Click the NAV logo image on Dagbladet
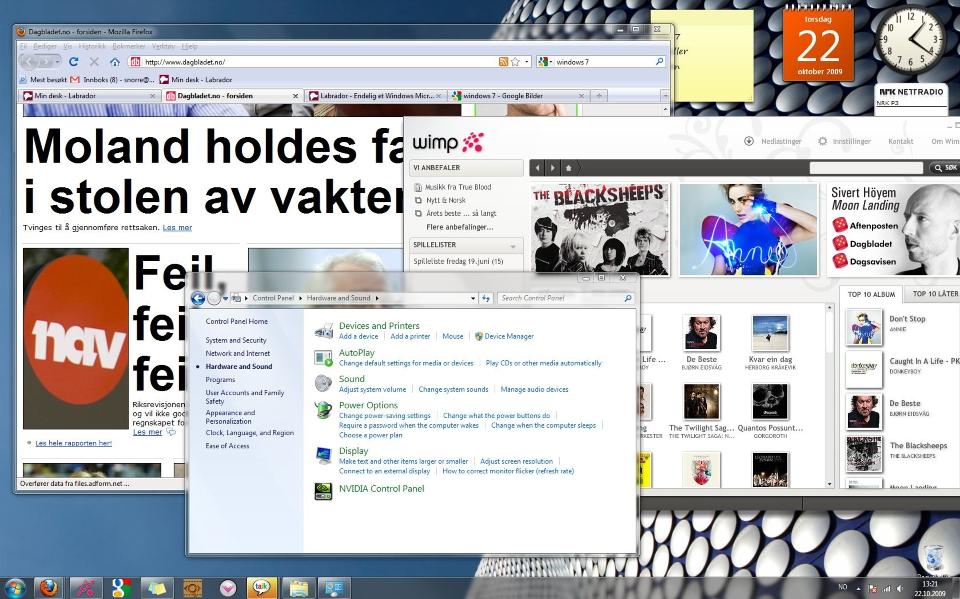This screenshot has width=960, height=599. coord(76,338)
